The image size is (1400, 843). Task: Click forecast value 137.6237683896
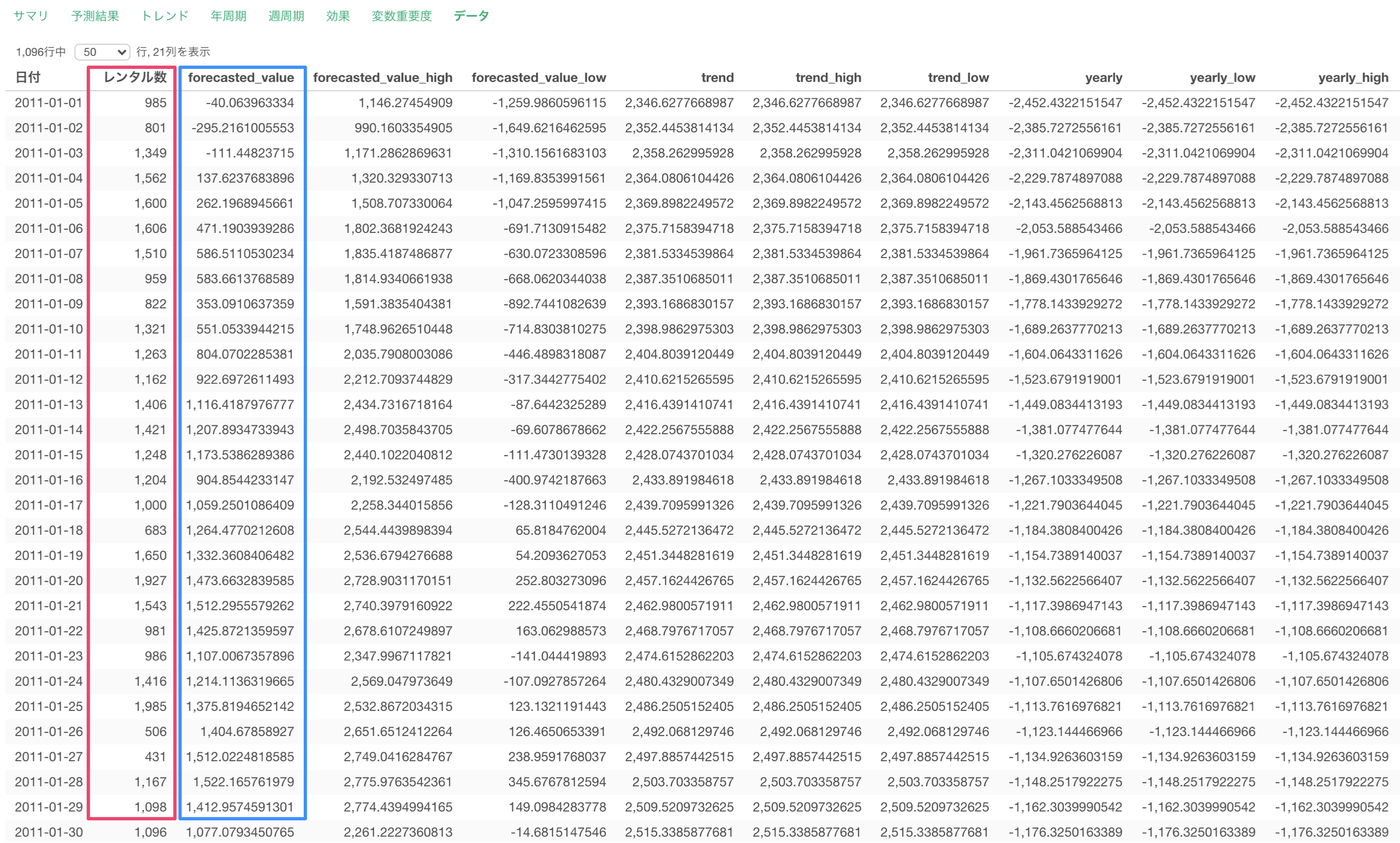pyautogui.click(x=245, y=178)
